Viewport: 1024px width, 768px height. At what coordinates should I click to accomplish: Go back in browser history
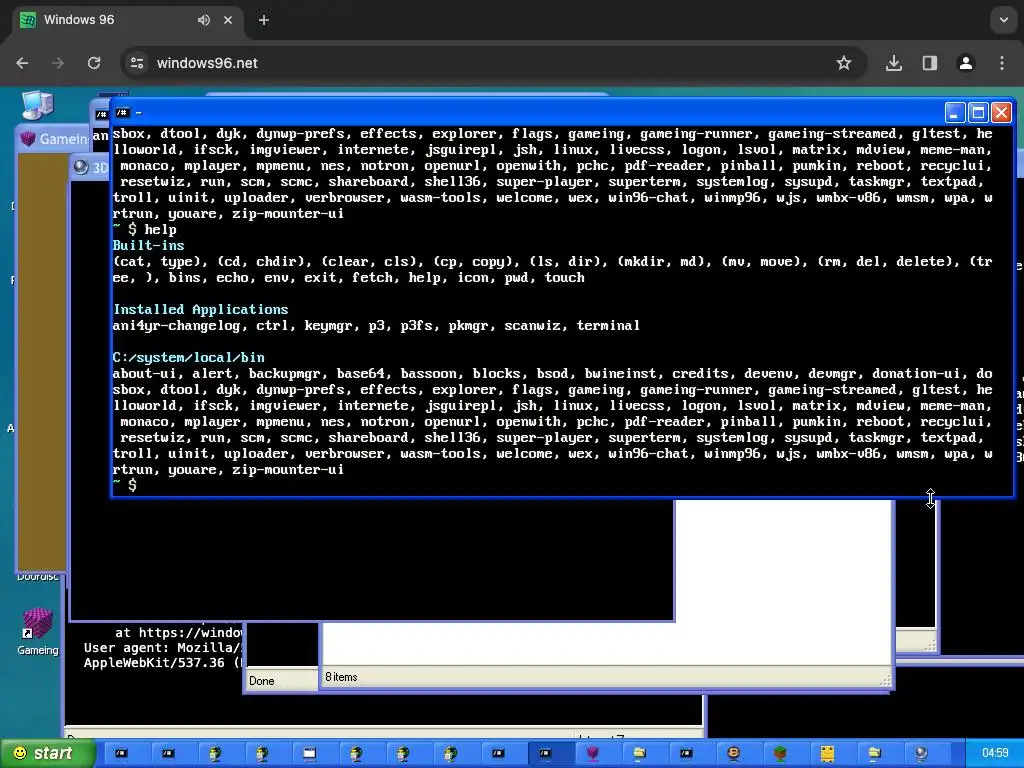[22, 63]
